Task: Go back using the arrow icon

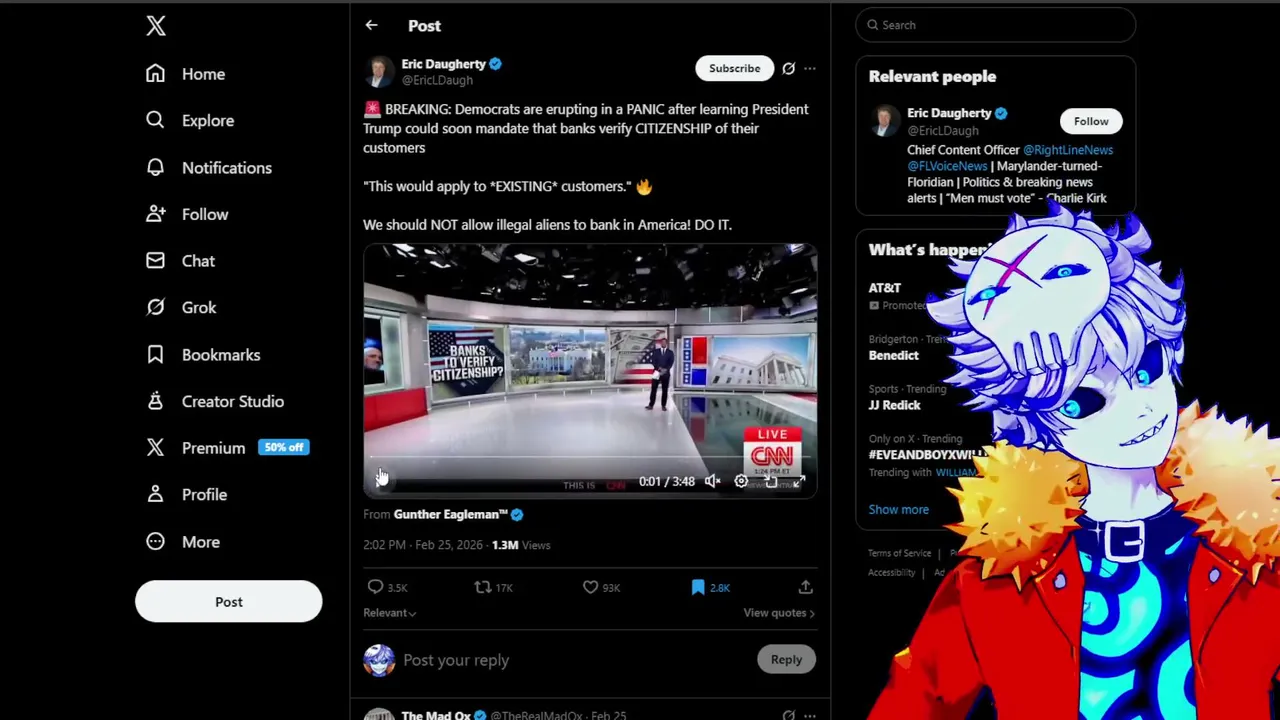Action: point(371,26)
